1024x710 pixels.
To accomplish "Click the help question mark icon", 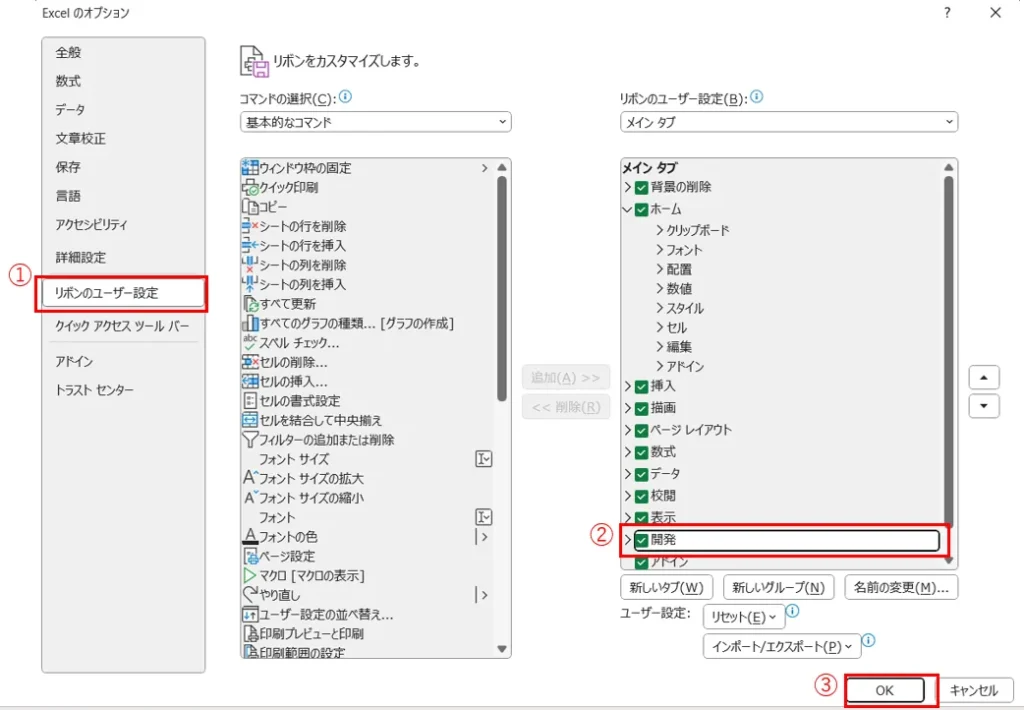I will tap(947, 12).
